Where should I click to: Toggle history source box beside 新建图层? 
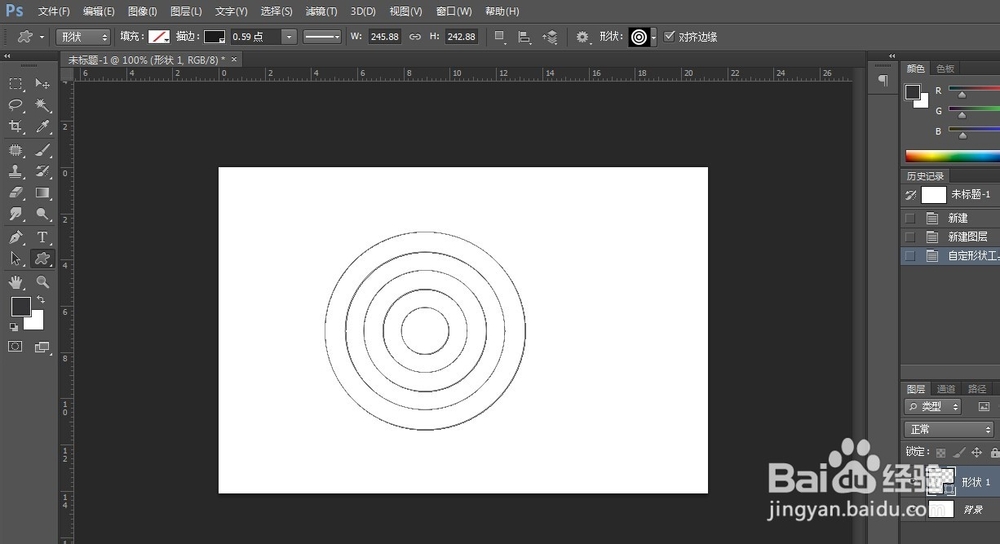pyautogui.click(x=909, y=237)
